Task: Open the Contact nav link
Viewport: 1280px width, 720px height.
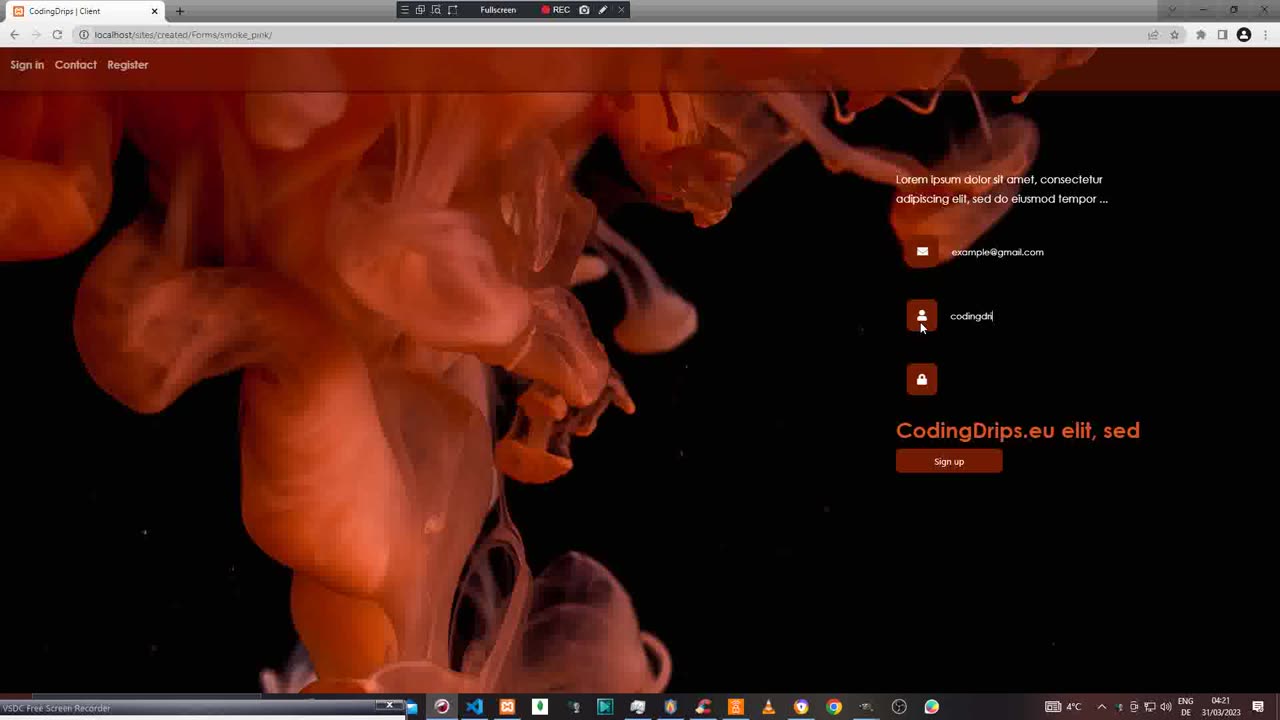Action: [76, 65]
